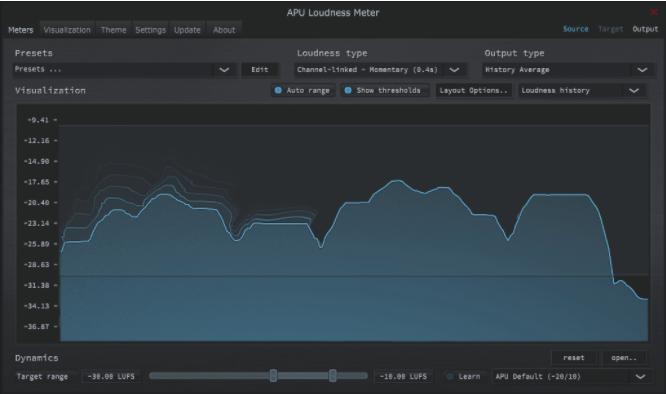Click the reset button

[573, 358]
